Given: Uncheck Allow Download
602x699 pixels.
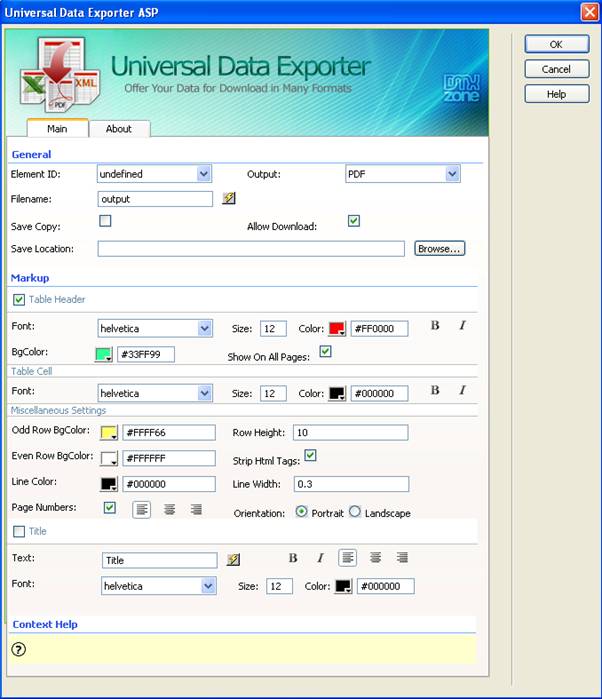Looking at the screenshot, I should (354, 221).
